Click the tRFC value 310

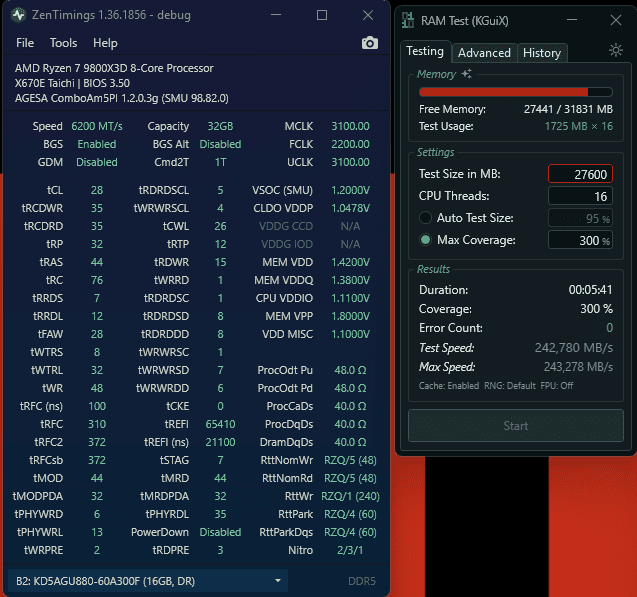tap(97, 424)
